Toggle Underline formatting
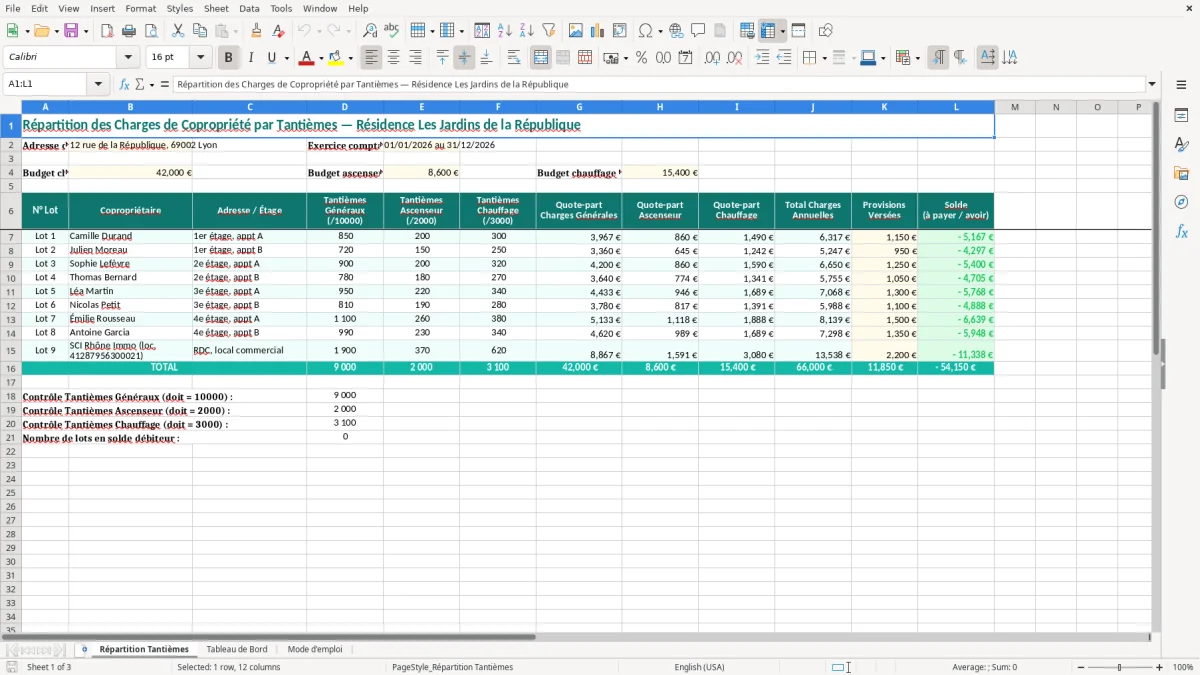 point(271,58)
